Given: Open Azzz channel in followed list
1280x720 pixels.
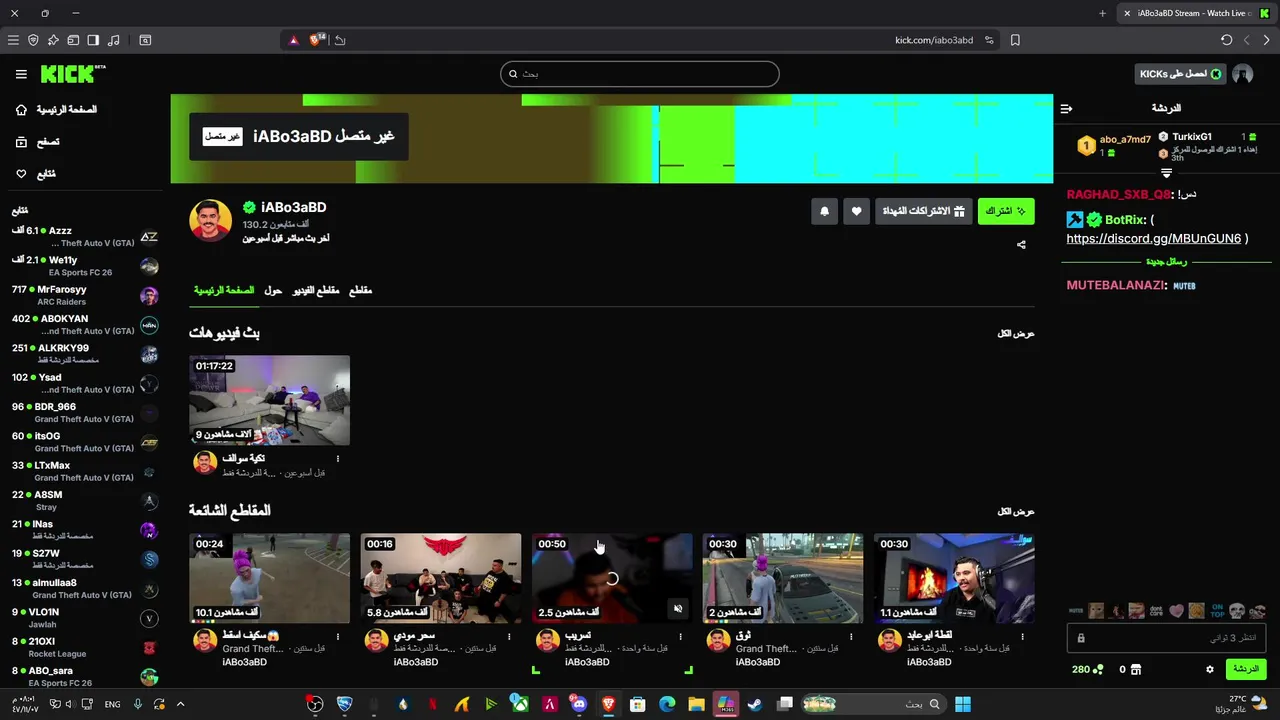Looking at the screenshot, I should (85, 237).
